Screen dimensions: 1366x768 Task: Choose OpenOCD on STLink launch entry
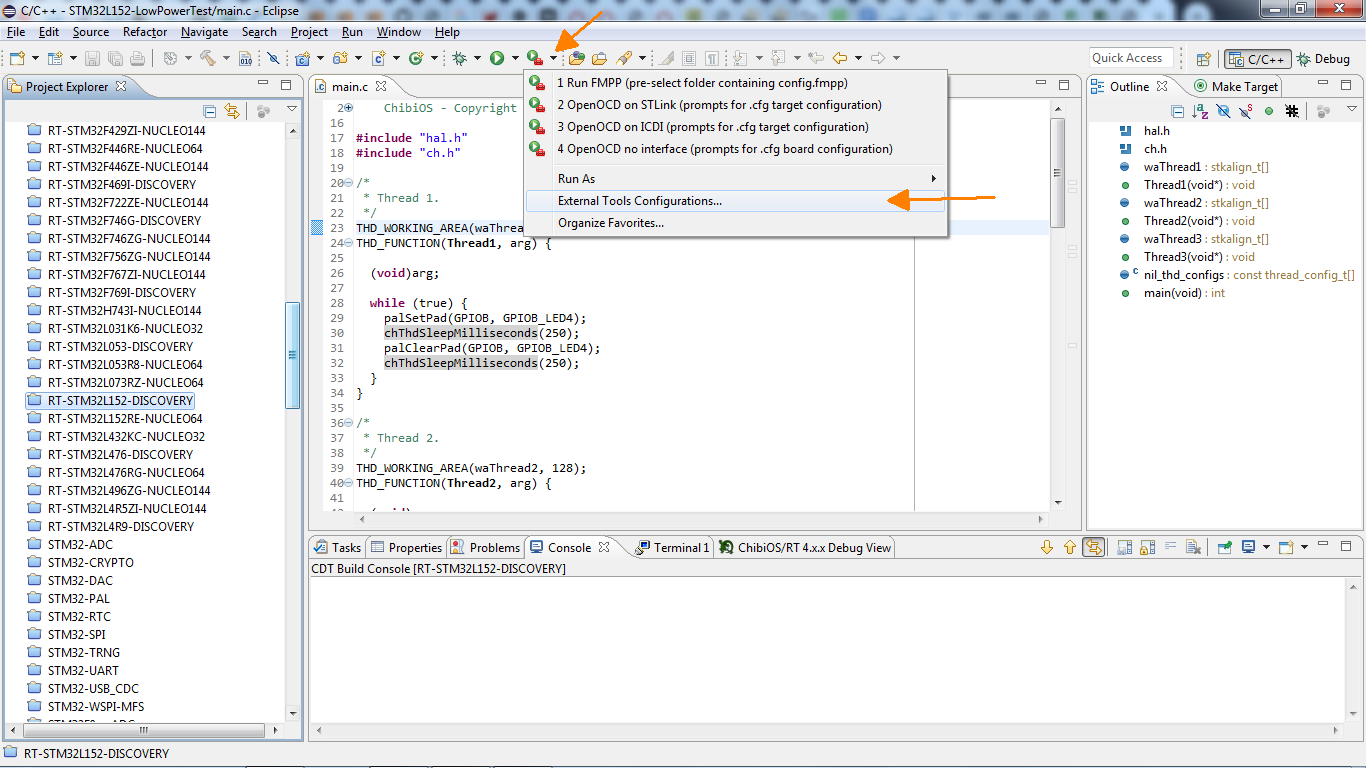tap(719, 105)
